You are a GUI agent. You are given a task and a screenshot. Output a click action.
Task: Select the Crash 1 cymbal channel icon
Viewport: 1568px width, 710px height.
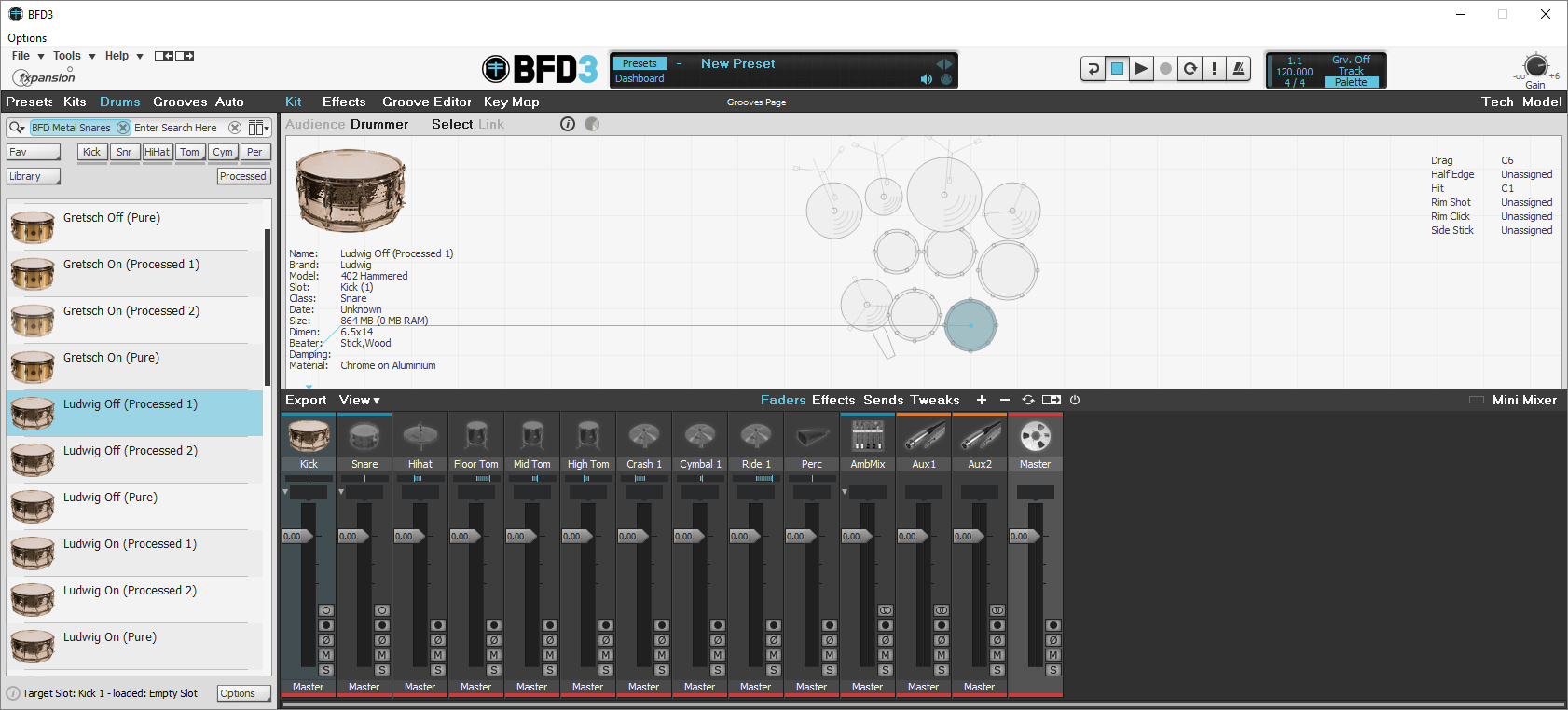(644, 435)
